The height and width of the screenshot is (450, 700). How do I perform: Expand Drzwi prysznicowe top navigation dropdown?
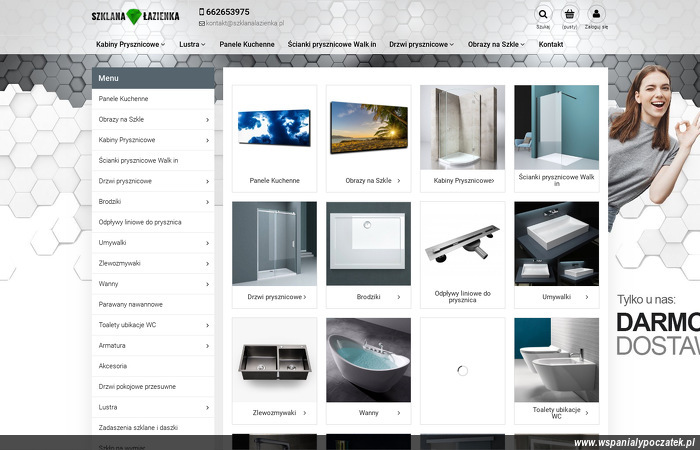(x=421, y=44)
